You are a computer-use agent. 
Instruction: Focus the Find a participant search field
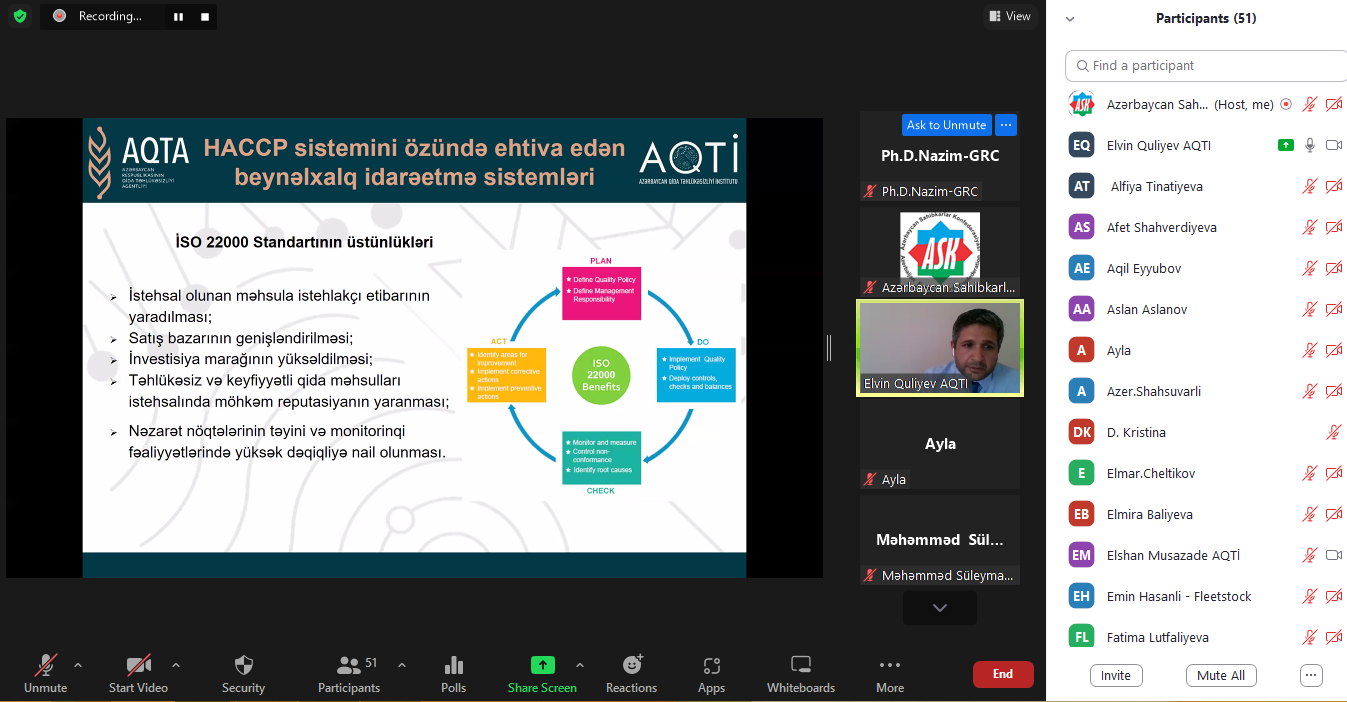[1206, 66]
